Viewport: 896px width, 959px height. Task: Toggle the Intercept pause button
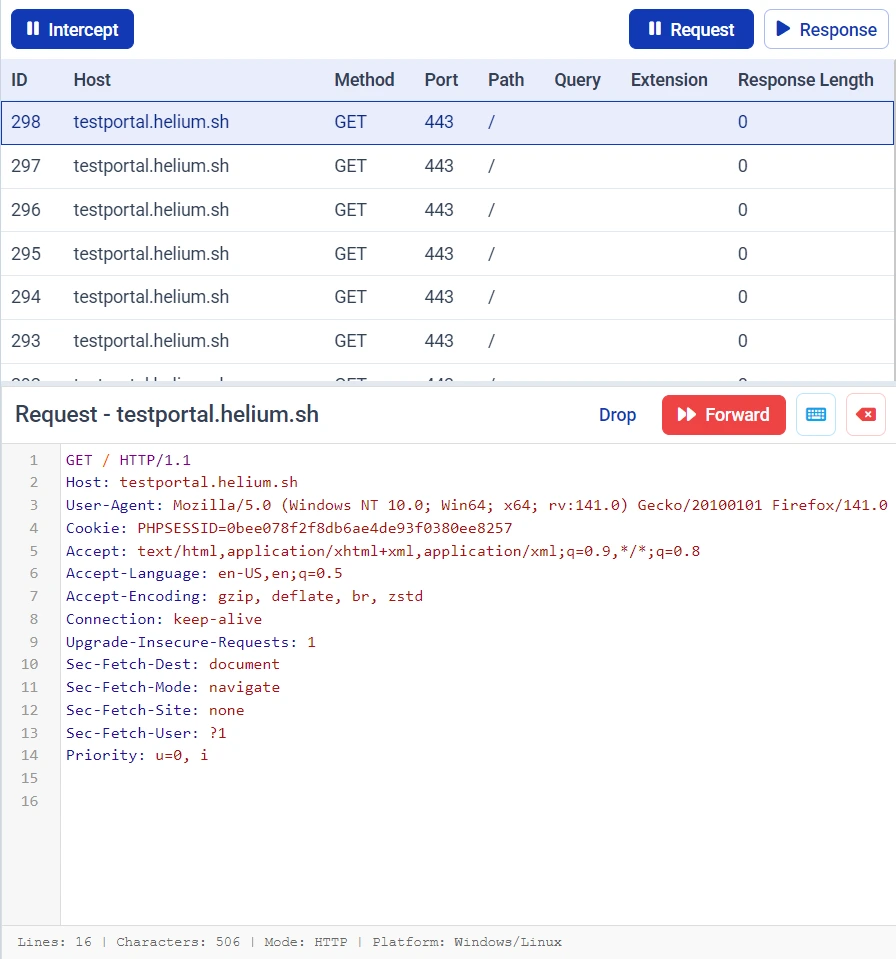tap(72, 29)
